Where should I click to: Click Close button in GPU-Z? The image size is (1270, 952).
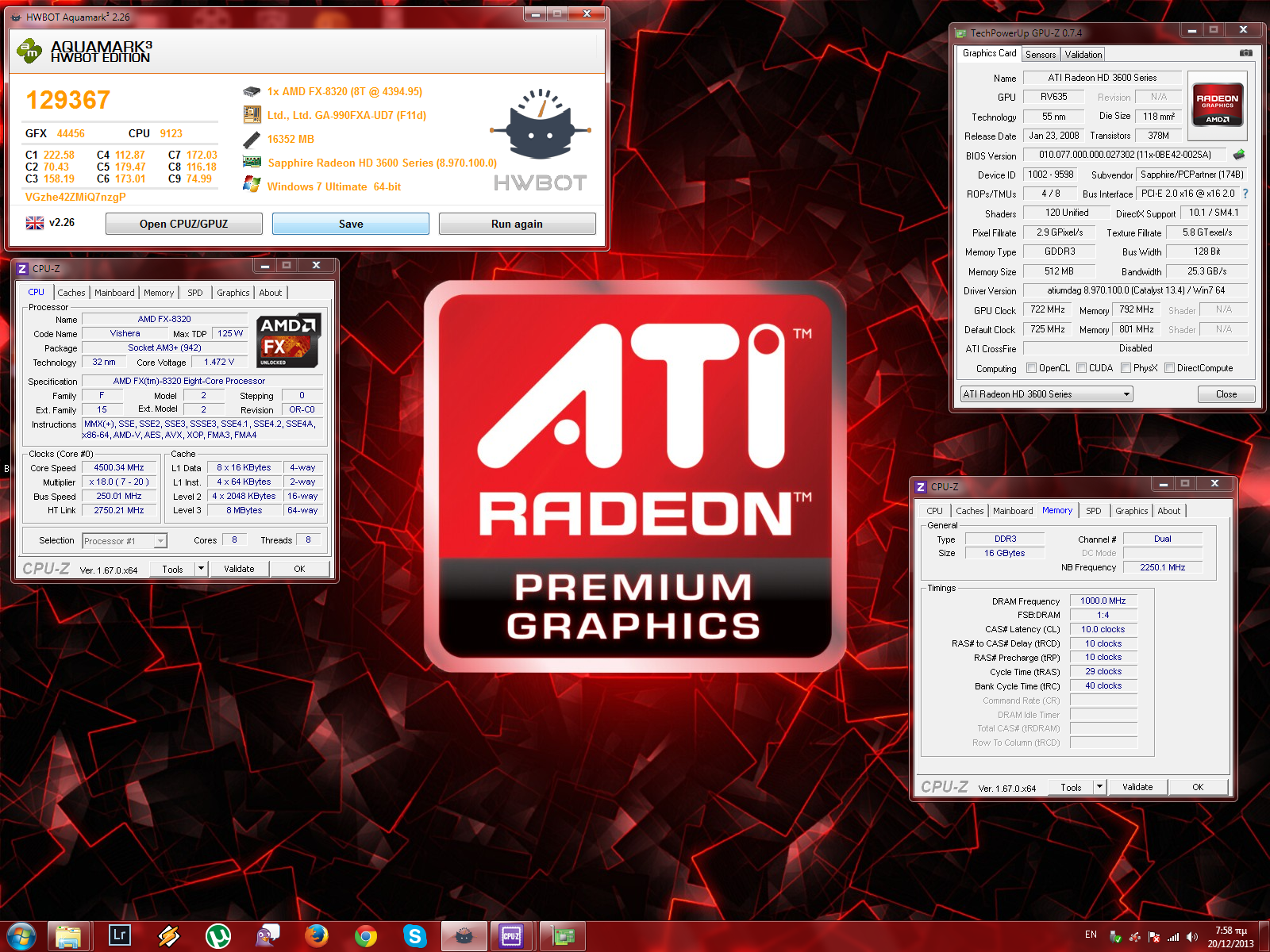pyautogui.click(x=1226, y=394)
